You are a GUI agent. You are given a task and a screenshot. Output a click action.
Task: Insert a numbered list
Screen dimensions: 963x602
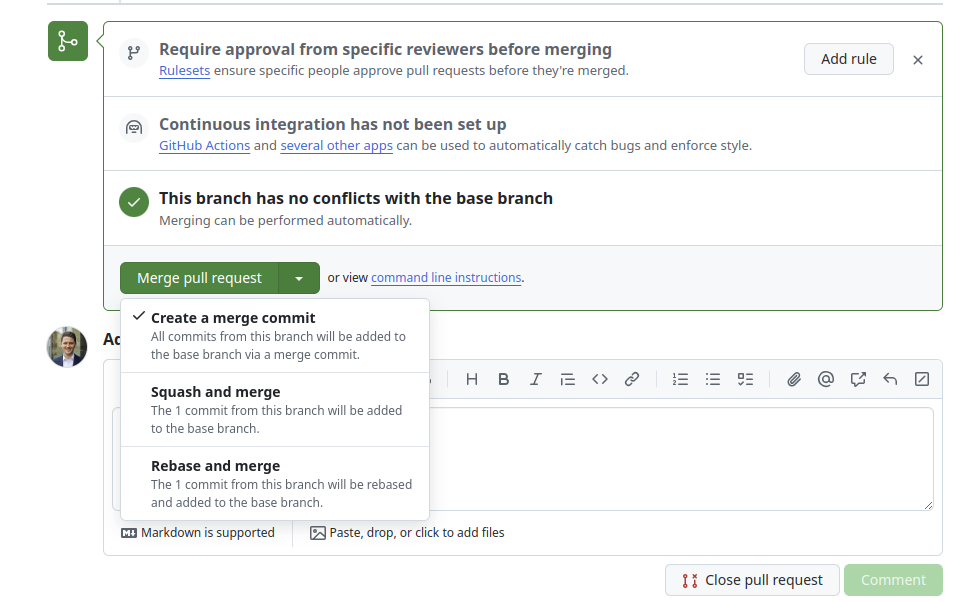681,379
